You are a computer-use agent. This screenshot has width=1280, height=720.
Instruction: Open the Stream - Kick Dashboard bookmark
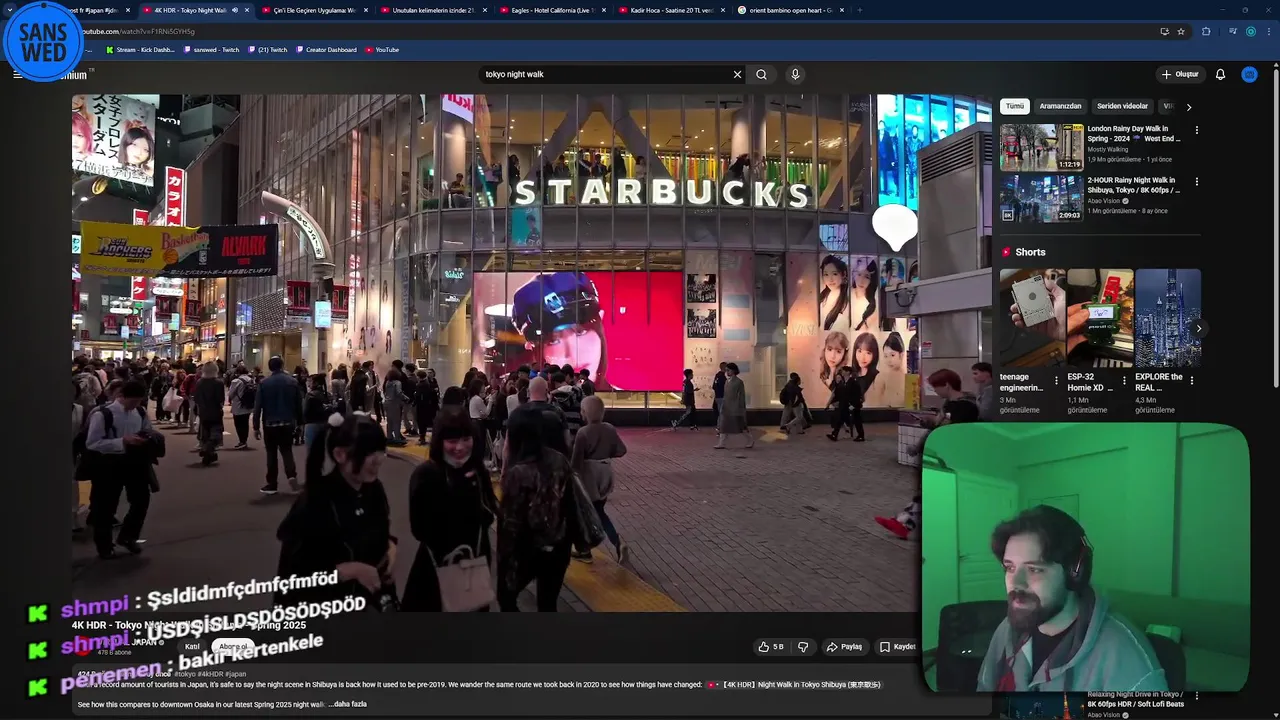[x=139, y=49]
